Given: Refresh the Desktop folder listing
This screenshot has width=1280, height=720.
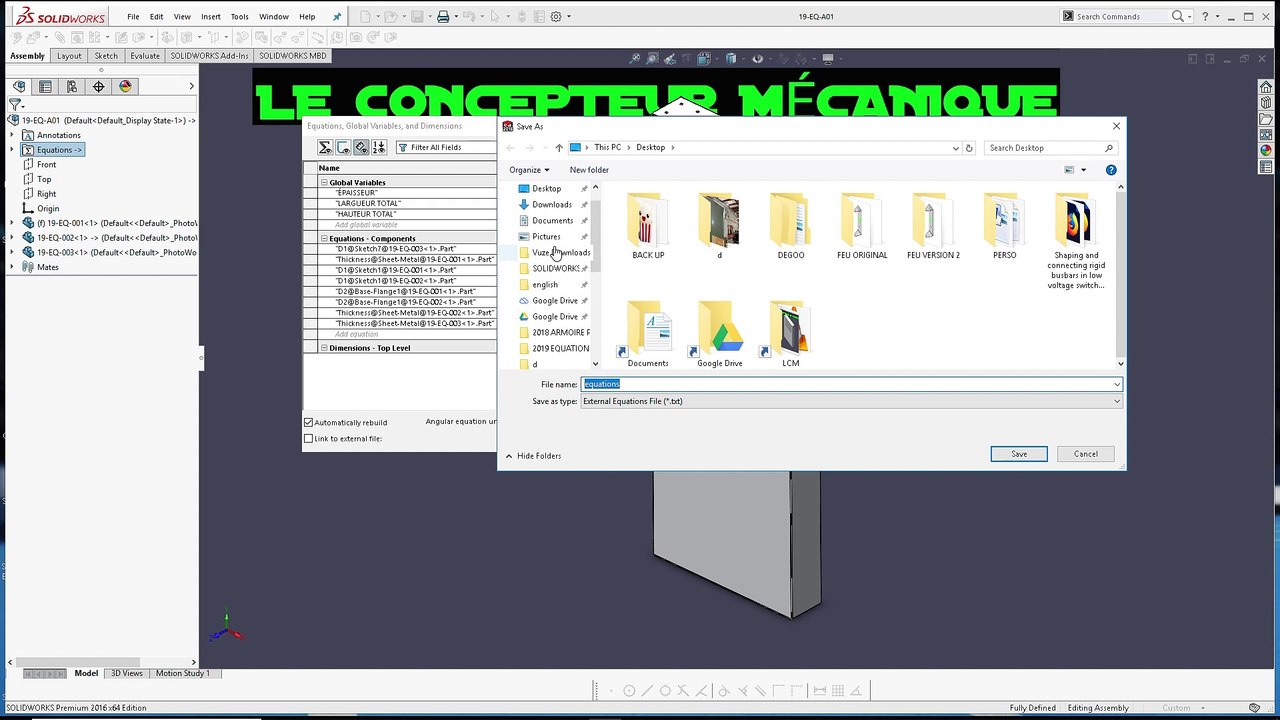Looking at the screenshot, I should click(x=969, y=148).
